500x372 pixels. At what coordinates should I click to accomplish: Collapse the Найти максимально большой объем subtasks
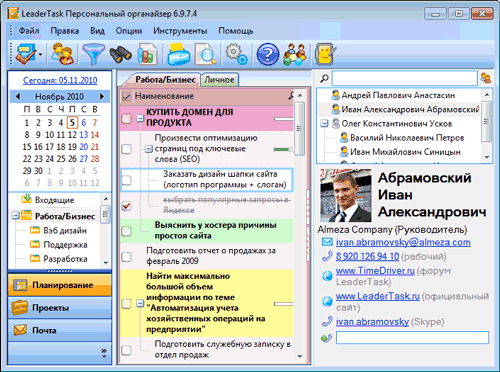click(x=140, y=303)
